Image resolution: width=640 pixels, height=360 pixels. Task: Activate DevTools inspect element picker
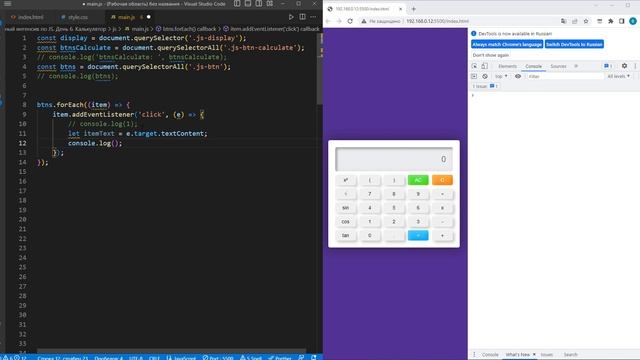click(x=474, y=66)
